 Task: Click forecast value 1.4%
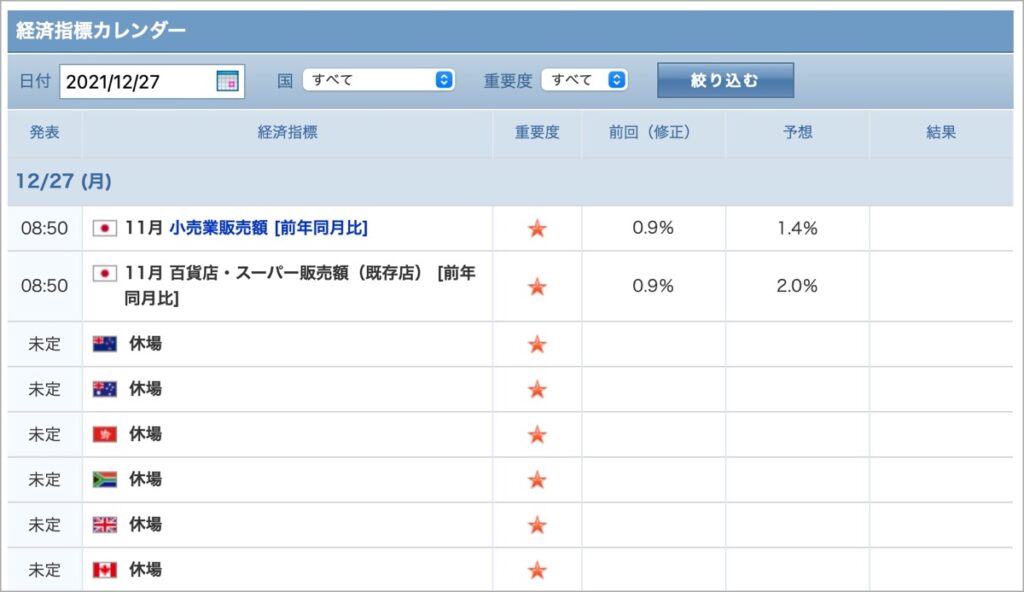click(797, 228)
